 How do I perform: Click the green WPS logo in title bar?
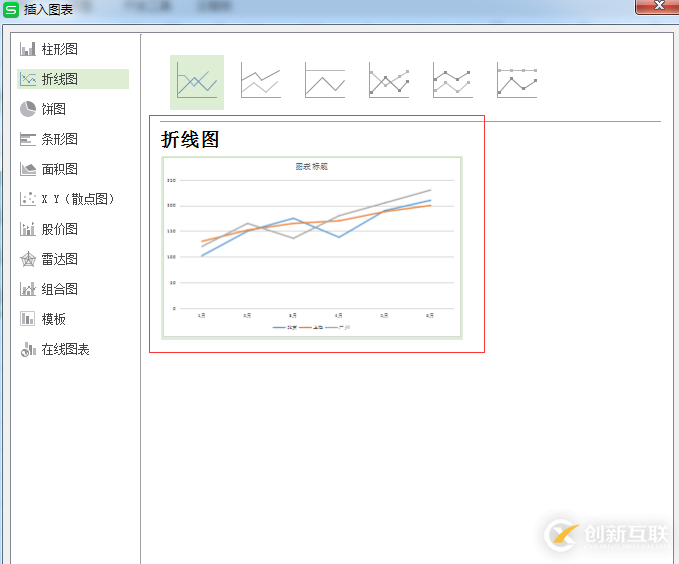[x=11, y=9]
